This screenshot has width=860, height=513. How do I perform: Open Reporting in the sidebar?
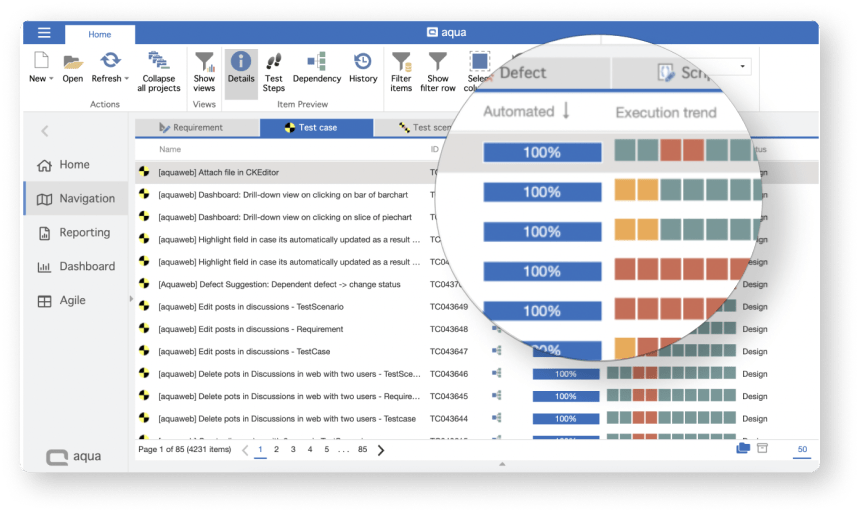[x=84, y=233]
